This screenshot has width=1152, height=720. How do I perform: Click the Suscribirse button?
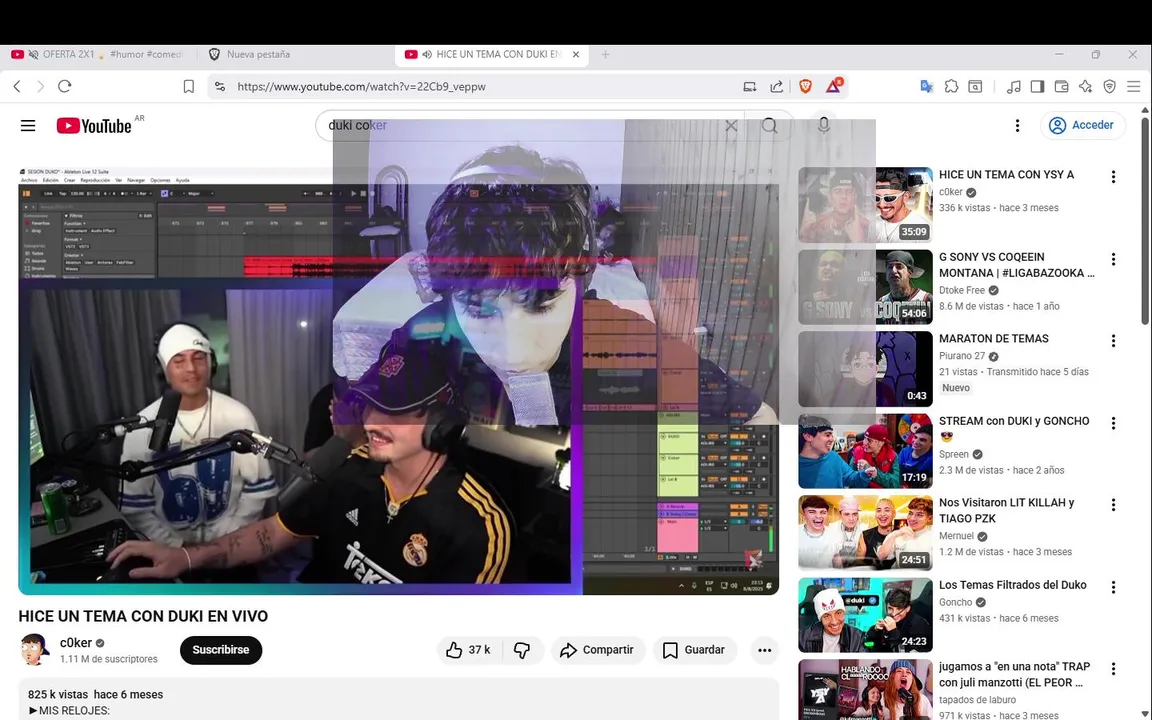click(x=221, y=650)
